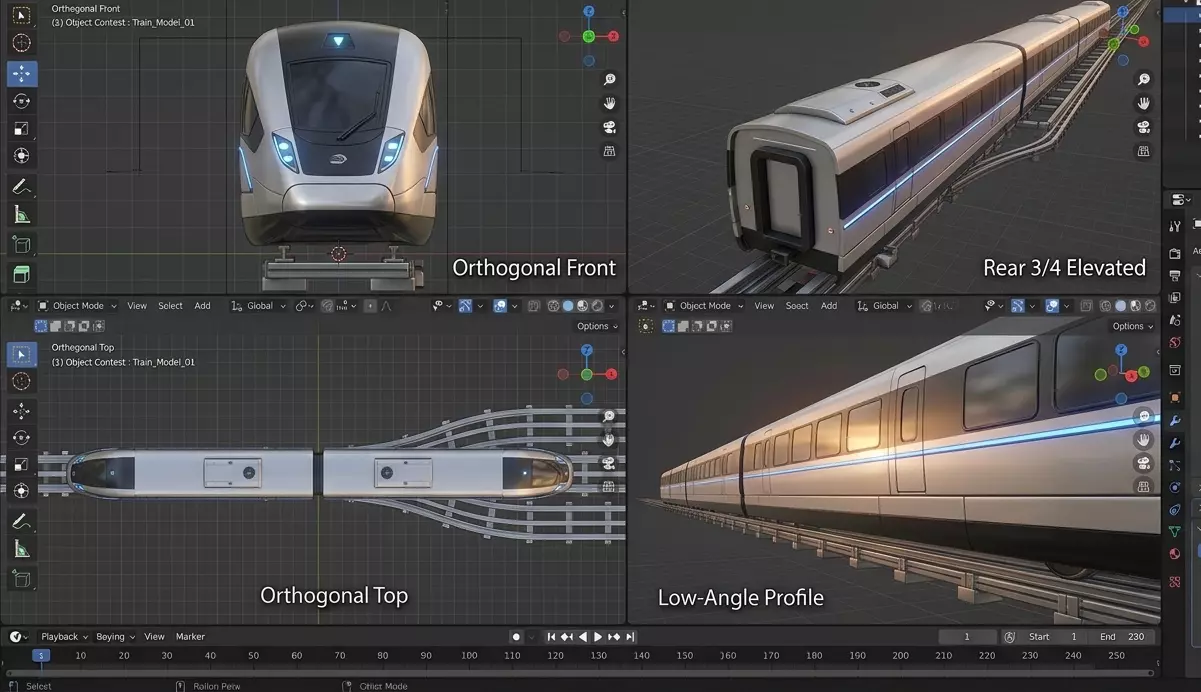Pick the Transform tool in front viewport

point(22,156)
